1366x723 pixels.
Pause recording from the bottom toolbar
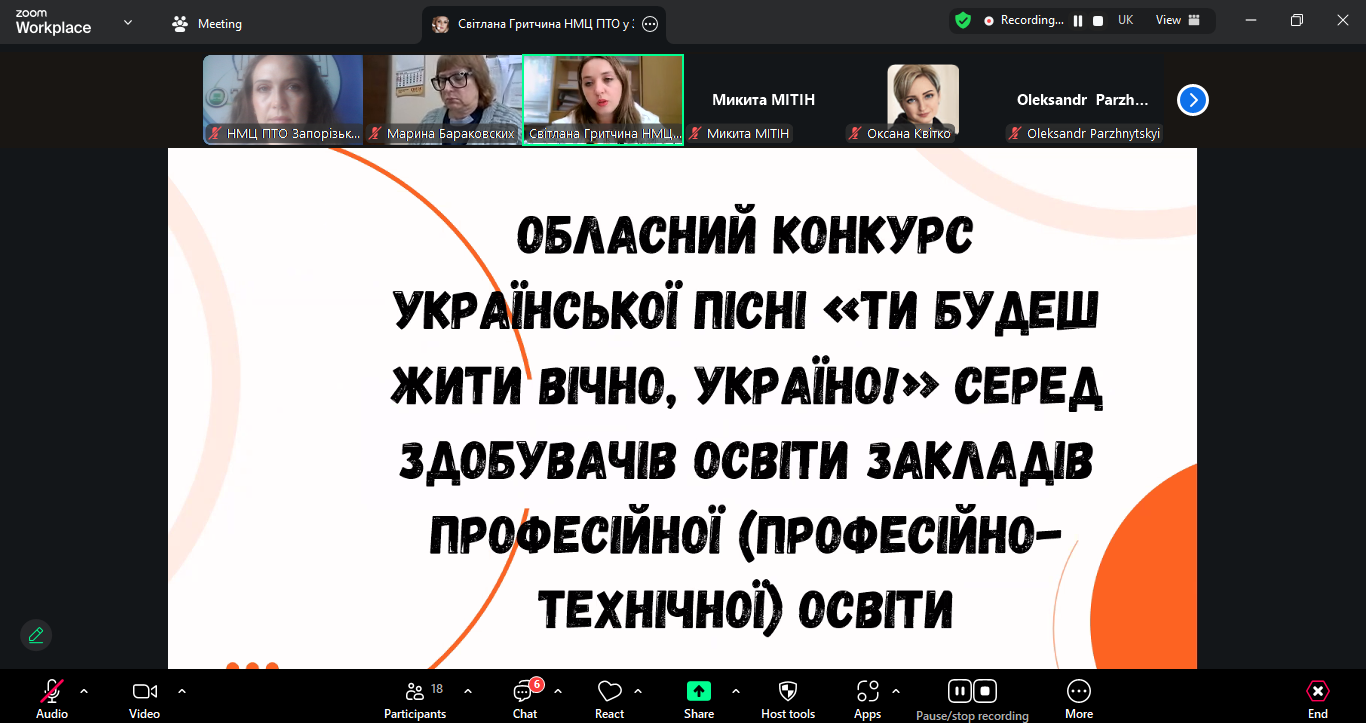(960, 691)
